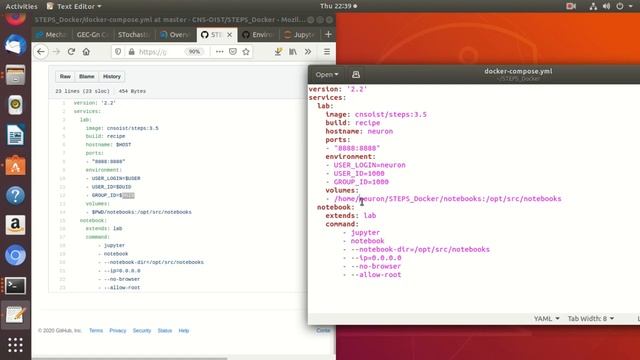Open Help from the dock
The image size is (640, 360).
15,196
